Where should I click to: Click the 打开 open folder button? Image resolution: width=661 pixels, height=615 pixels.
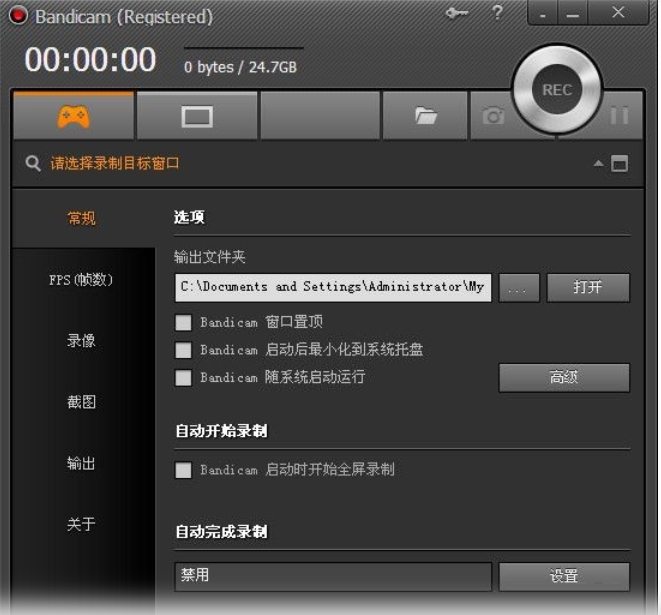pyautogui.click(x=588, y=288)
